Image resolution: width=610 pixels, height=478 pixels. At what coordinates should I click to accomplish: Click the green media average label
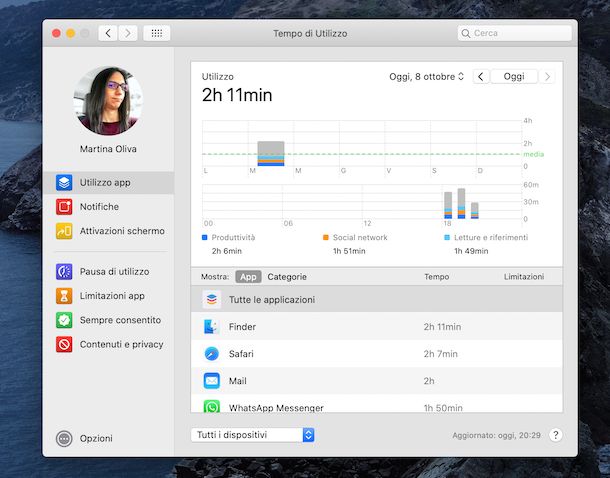click(x=533, y=154)
